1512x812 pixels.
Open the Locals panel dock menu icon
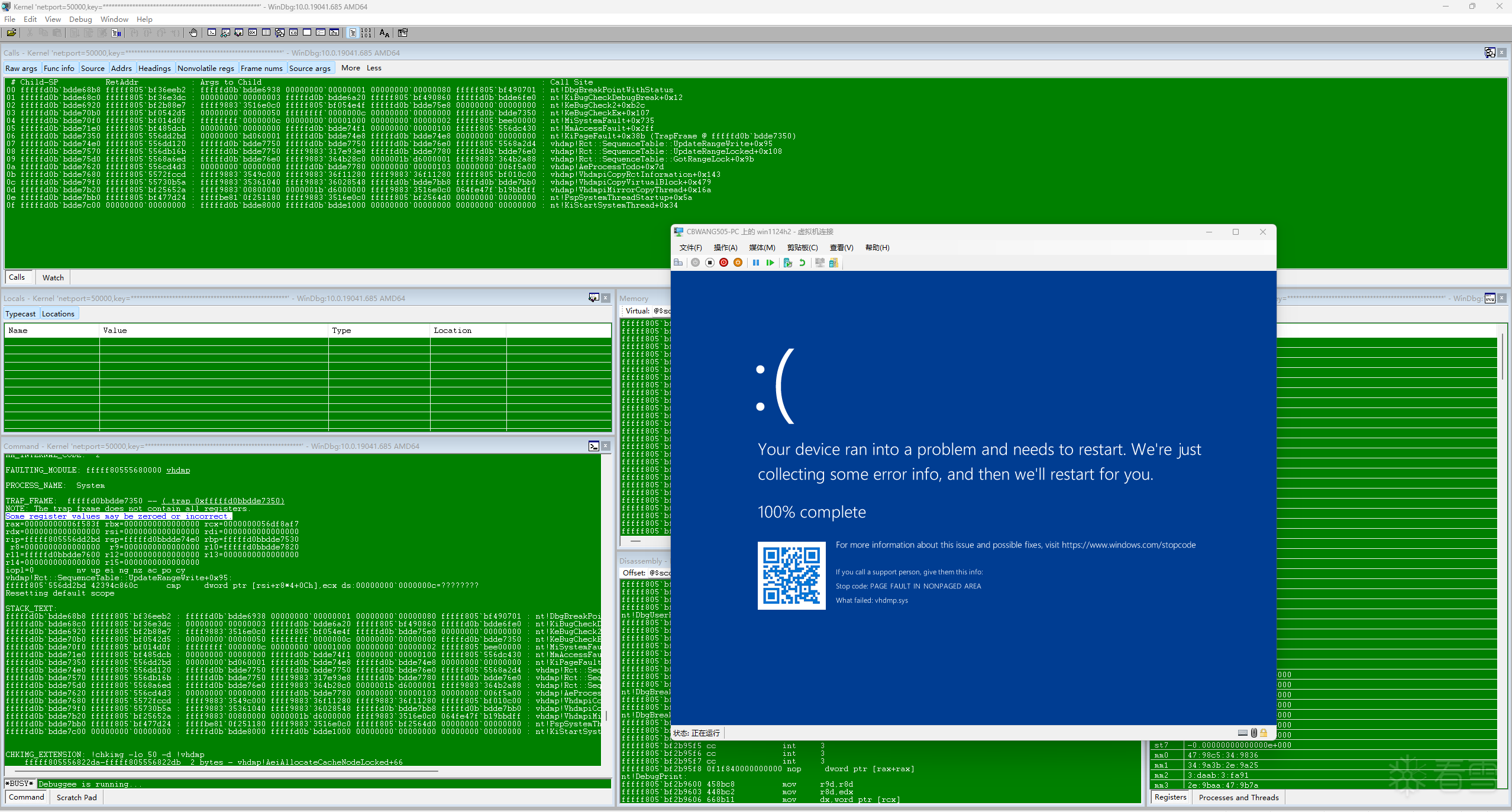[593, 298]
